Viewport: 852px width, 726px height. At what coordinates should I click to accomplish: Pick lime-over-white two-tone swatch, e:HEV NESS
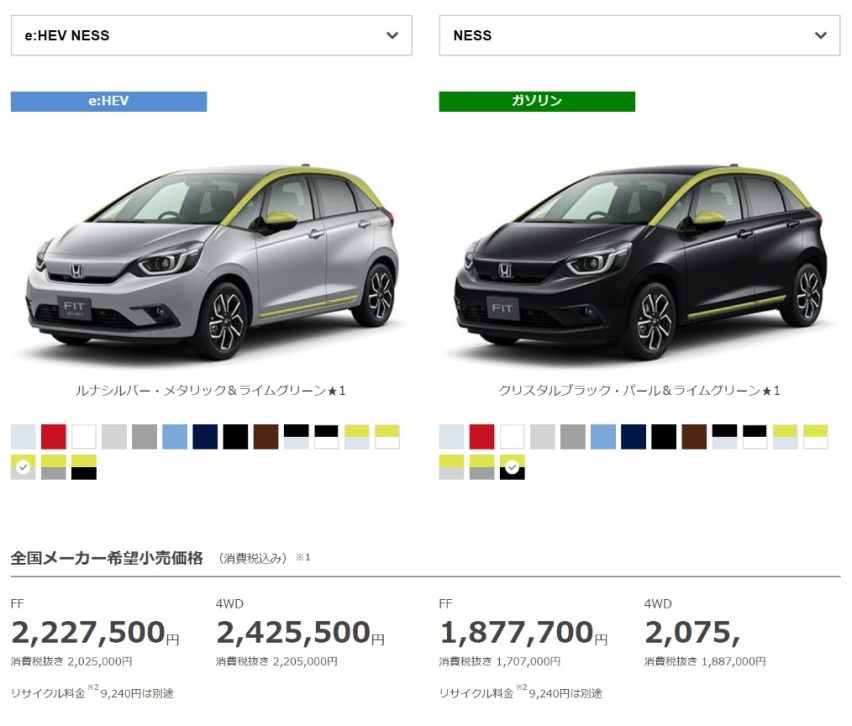387,437
